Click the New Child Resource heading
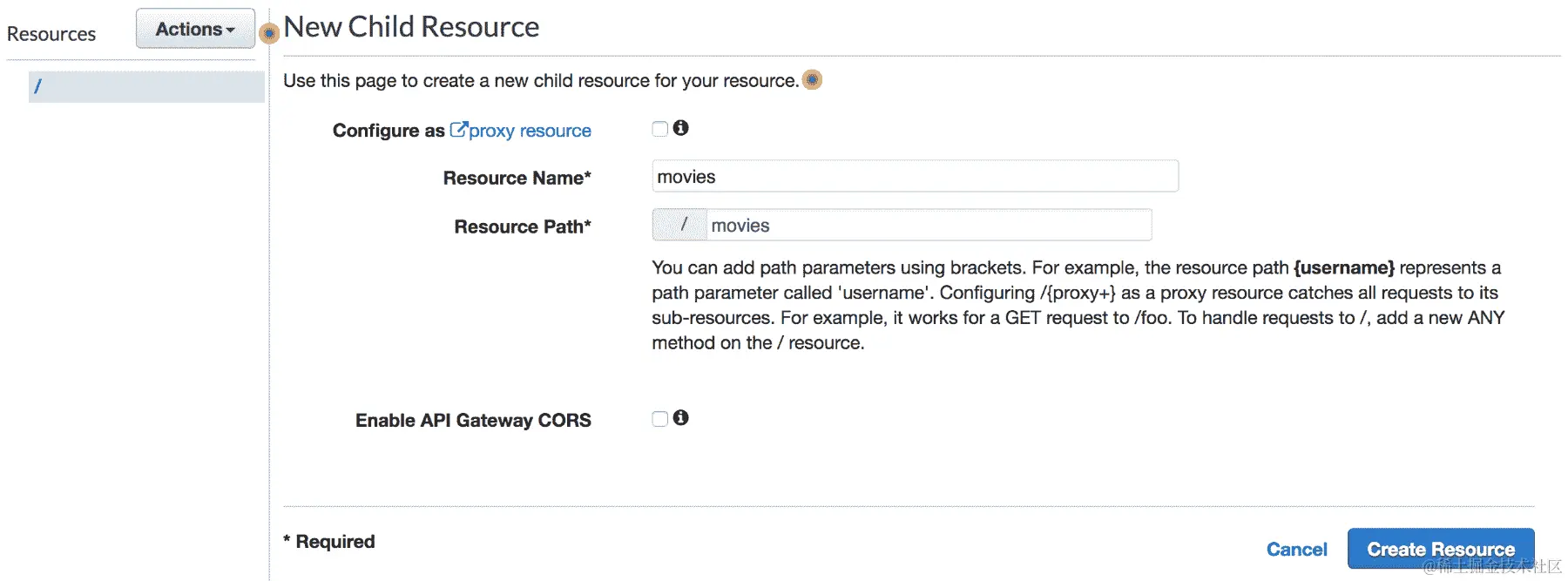Screen dimensions: 1568x581 click(411, 27)
